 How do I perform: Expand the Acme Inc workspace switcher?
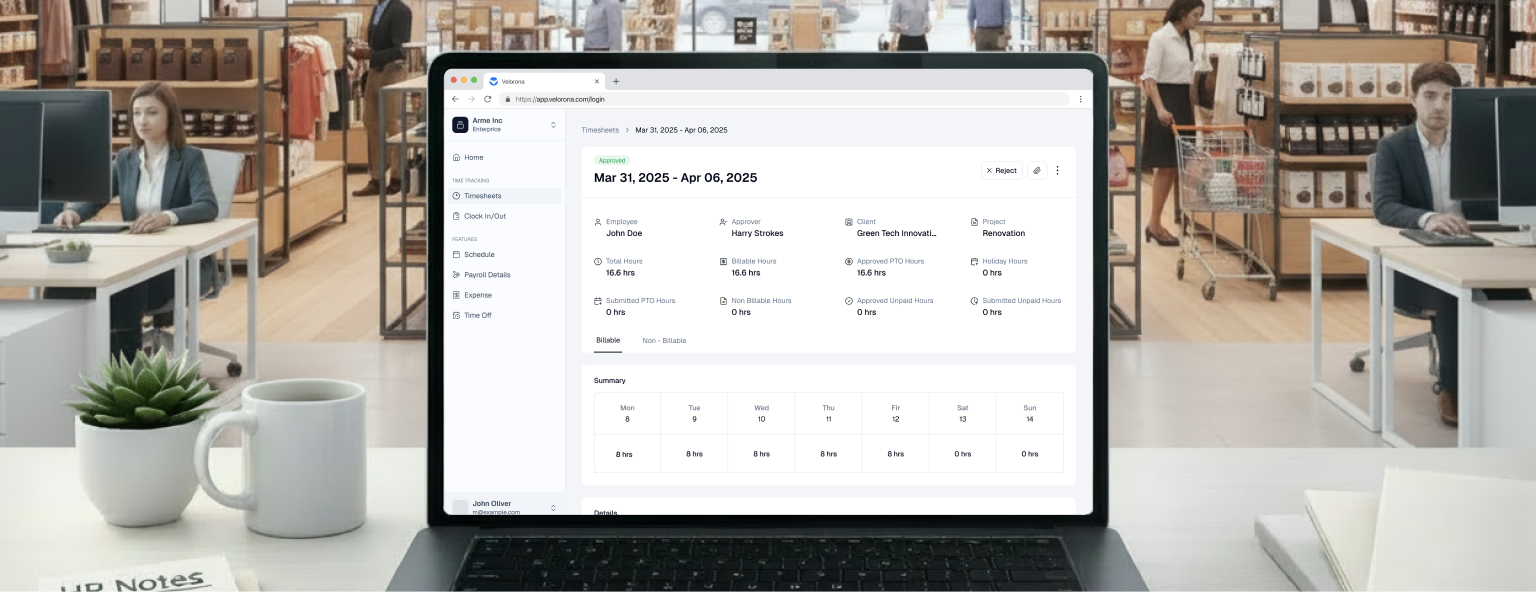pos(553,125)
